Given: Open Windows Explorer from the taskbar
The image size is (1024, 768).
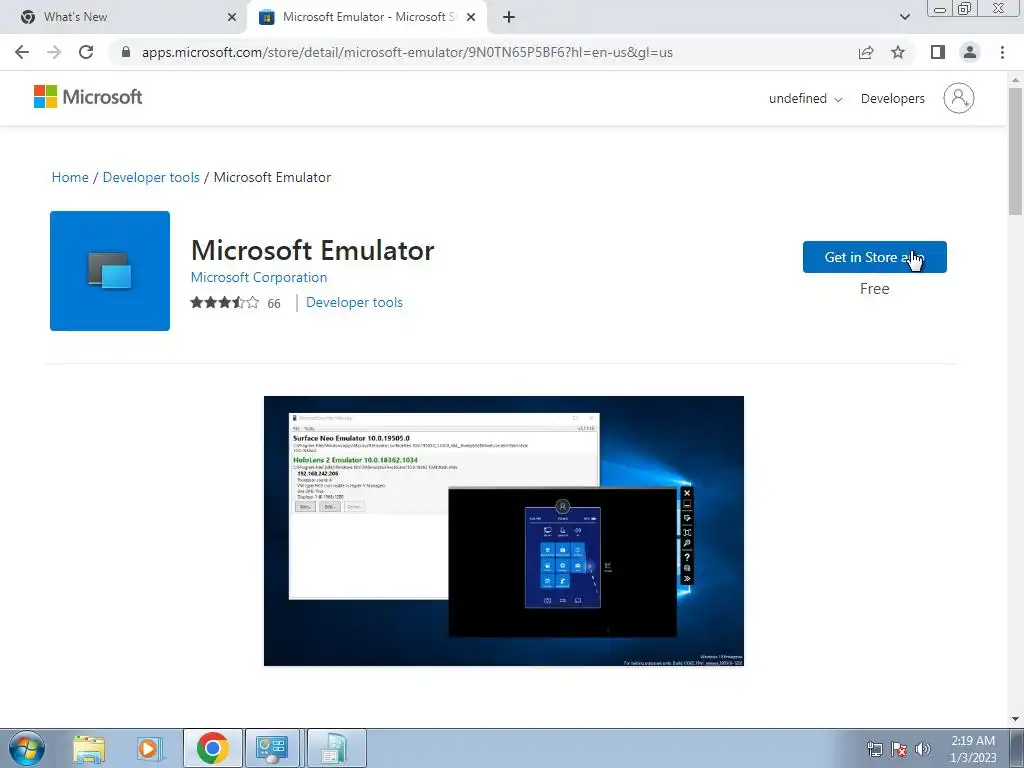Looking at the screenshot, I should [x=89, y=748].
